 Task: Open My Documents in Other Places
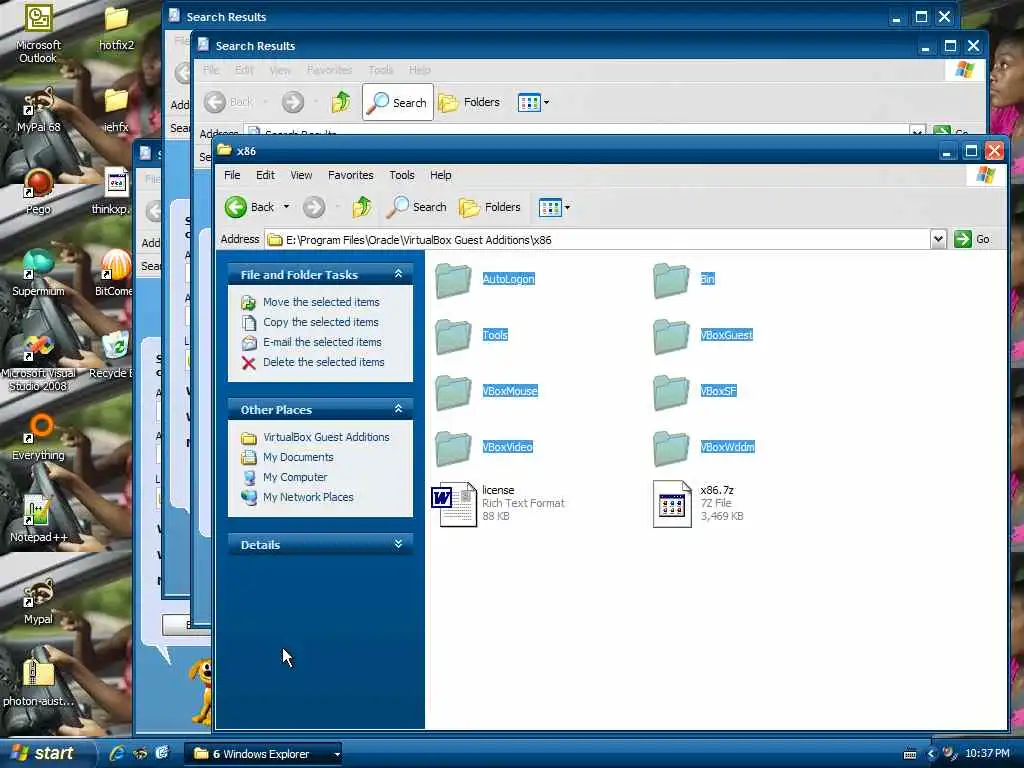pyautogui.click(x=298, y=457)
